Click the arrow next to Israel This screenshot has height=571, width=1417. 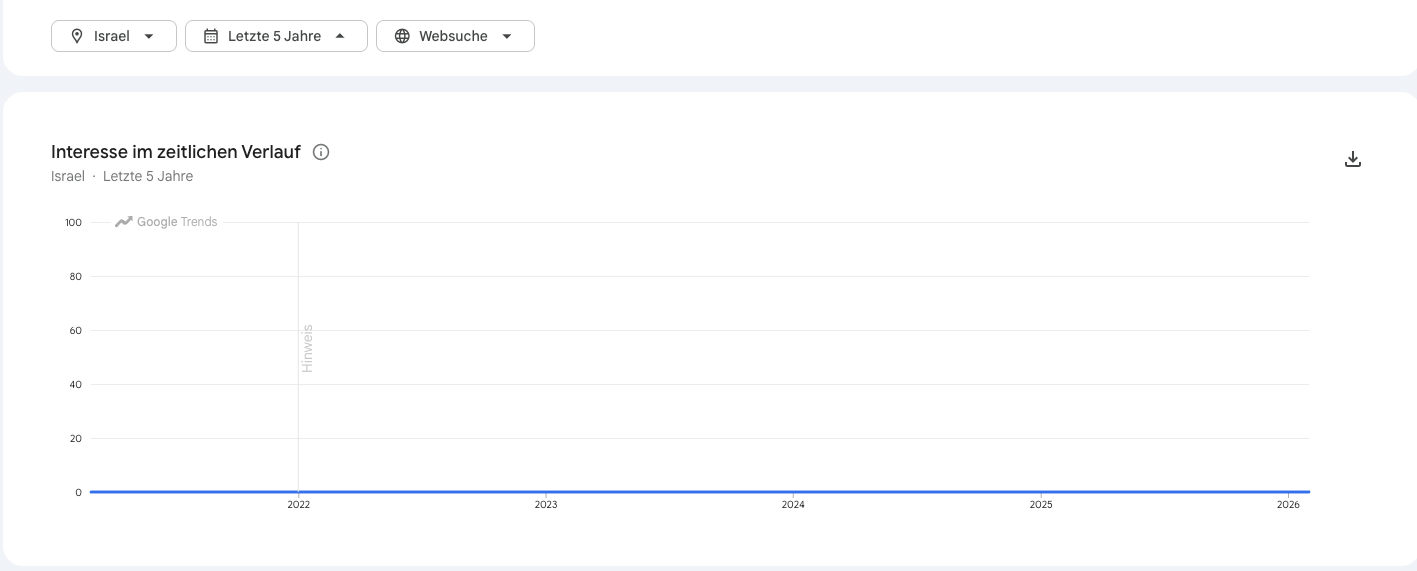tap(149, 36)
